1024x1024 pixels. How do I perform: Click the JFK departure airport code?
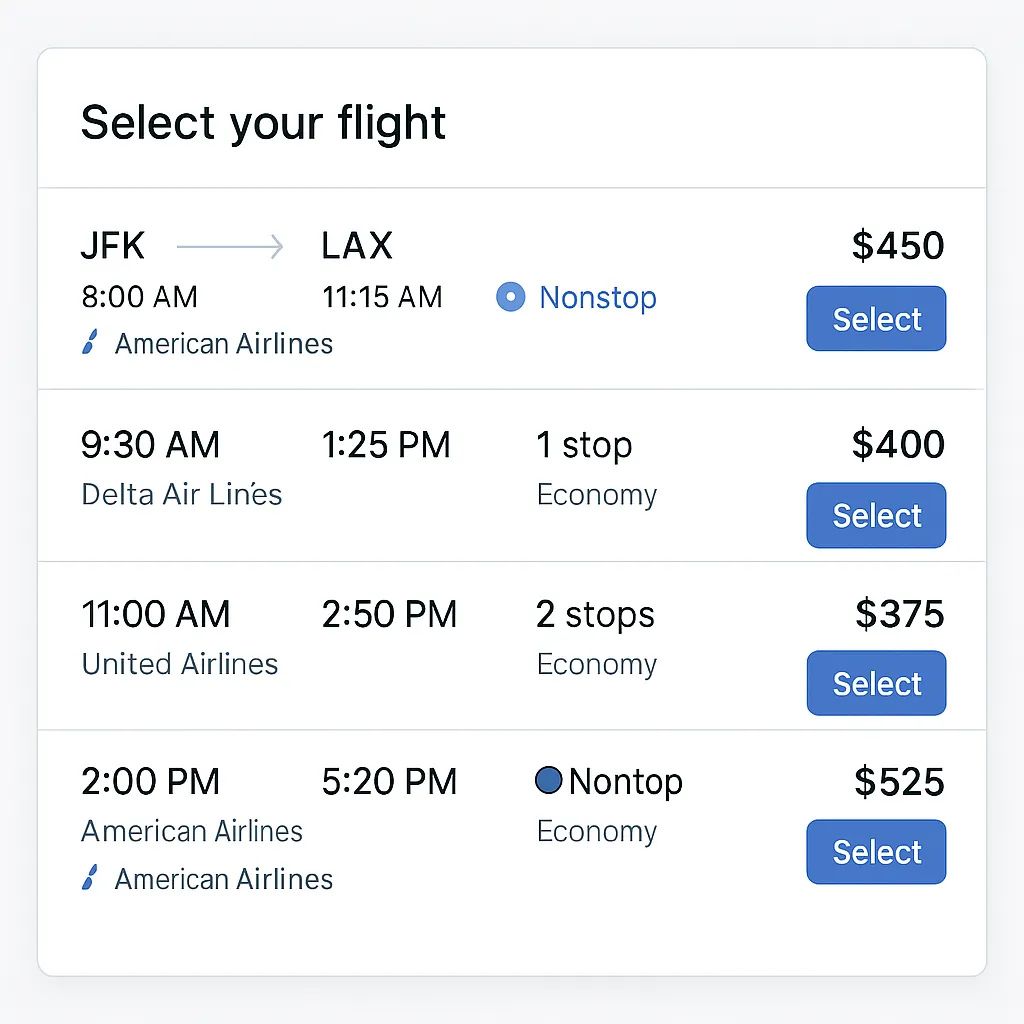[113, 246]
